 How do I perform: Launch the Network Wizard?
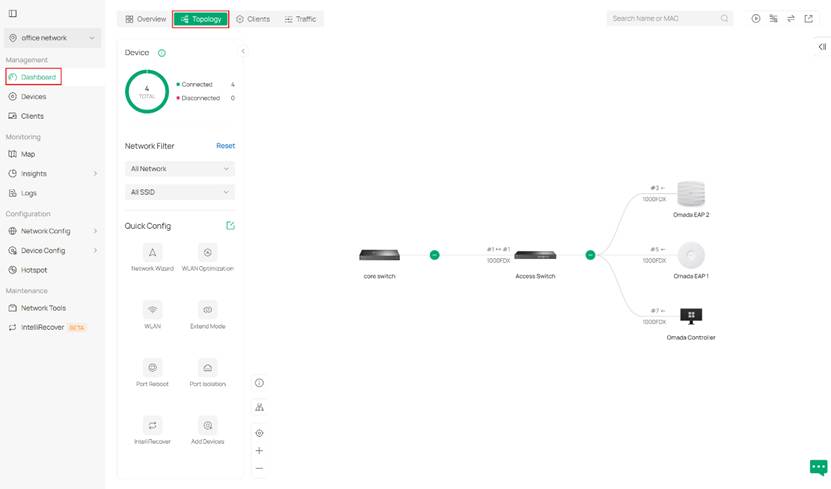(x=152, y=253)
